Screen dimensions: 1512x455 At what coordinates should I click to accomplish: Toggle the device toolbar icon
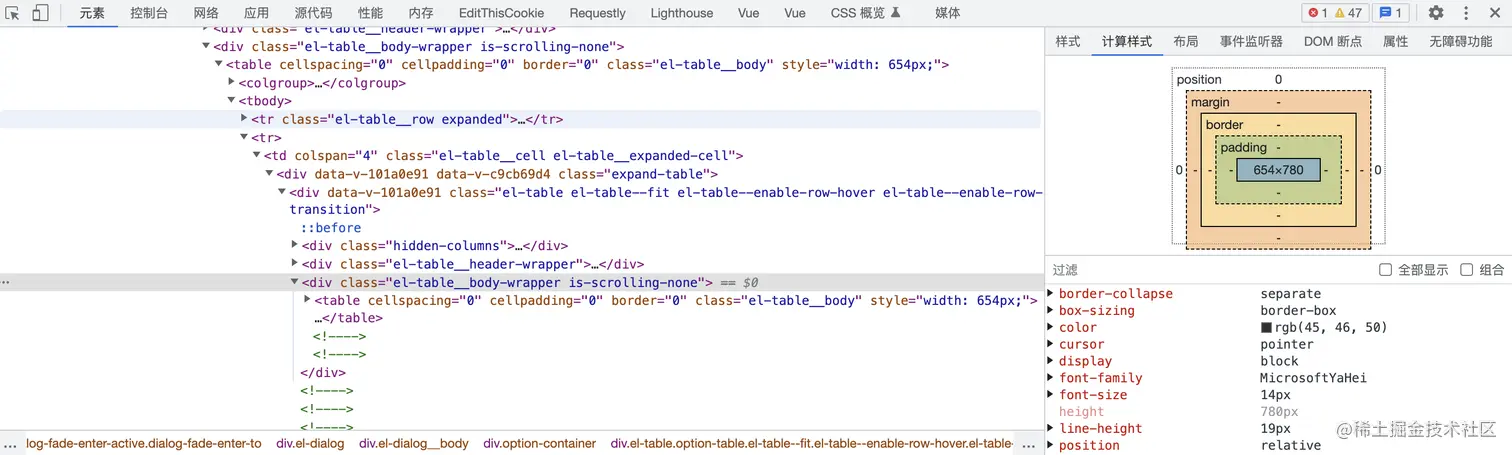[x=40, y=13]
